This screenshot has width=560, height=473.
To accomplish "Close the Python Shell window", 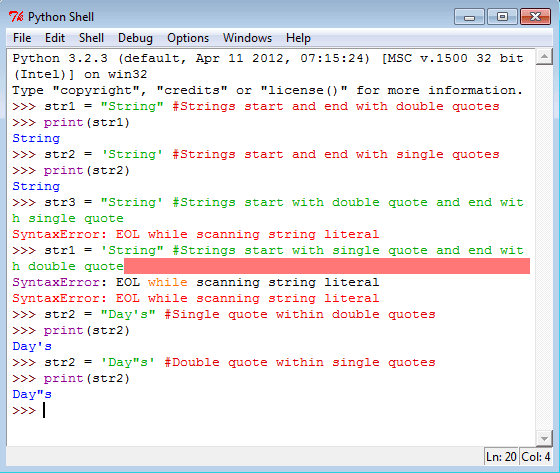I will [535, 17].
